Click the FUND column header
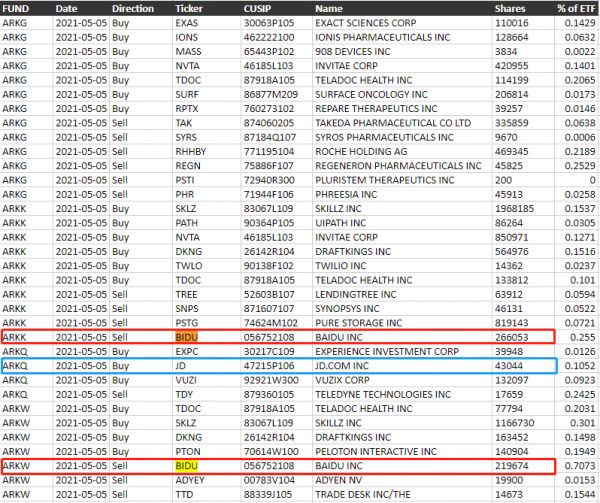Screen dimensions: 600x503 click(17, 7)
